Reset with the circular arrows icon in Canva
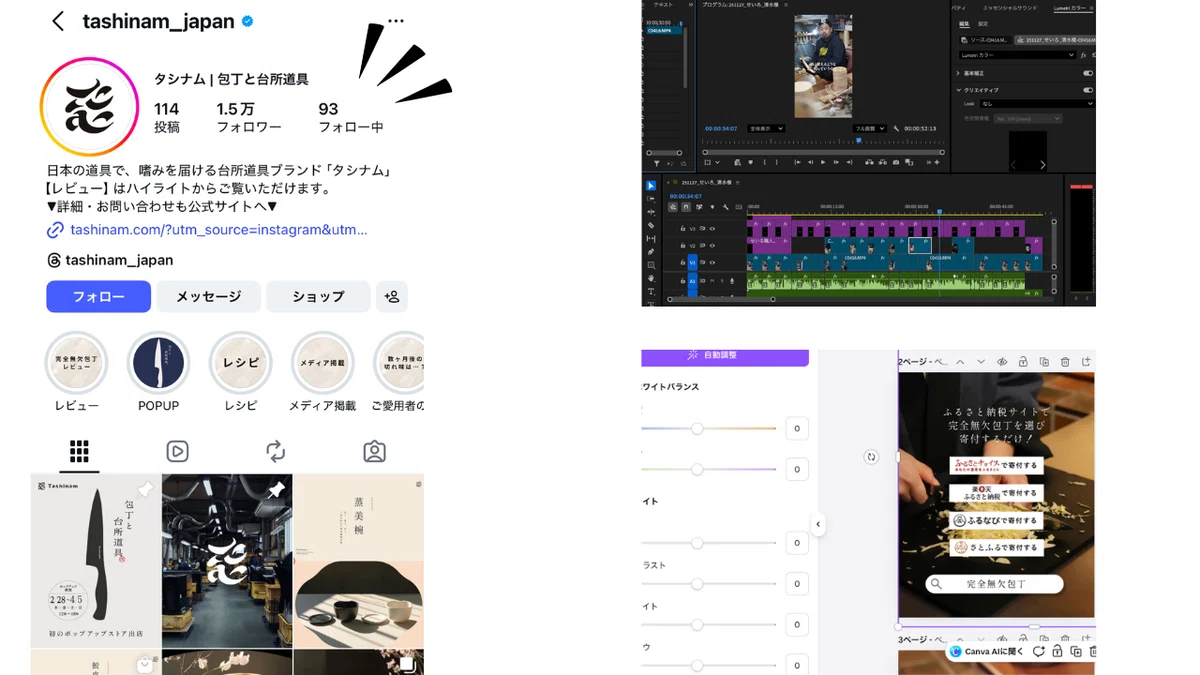 871,457
